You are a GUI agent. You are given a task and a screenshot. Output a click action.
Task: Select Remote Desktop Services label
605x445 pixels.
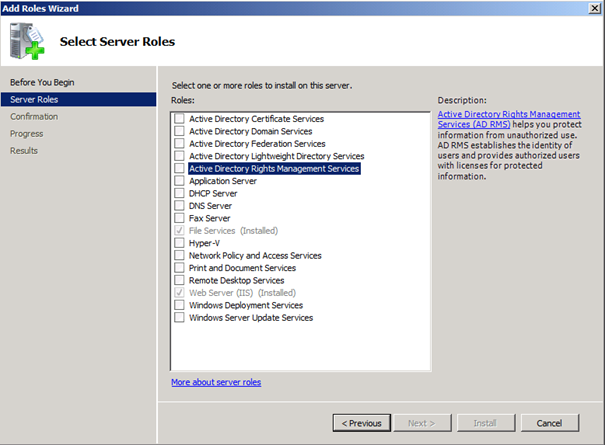point(237,280)
